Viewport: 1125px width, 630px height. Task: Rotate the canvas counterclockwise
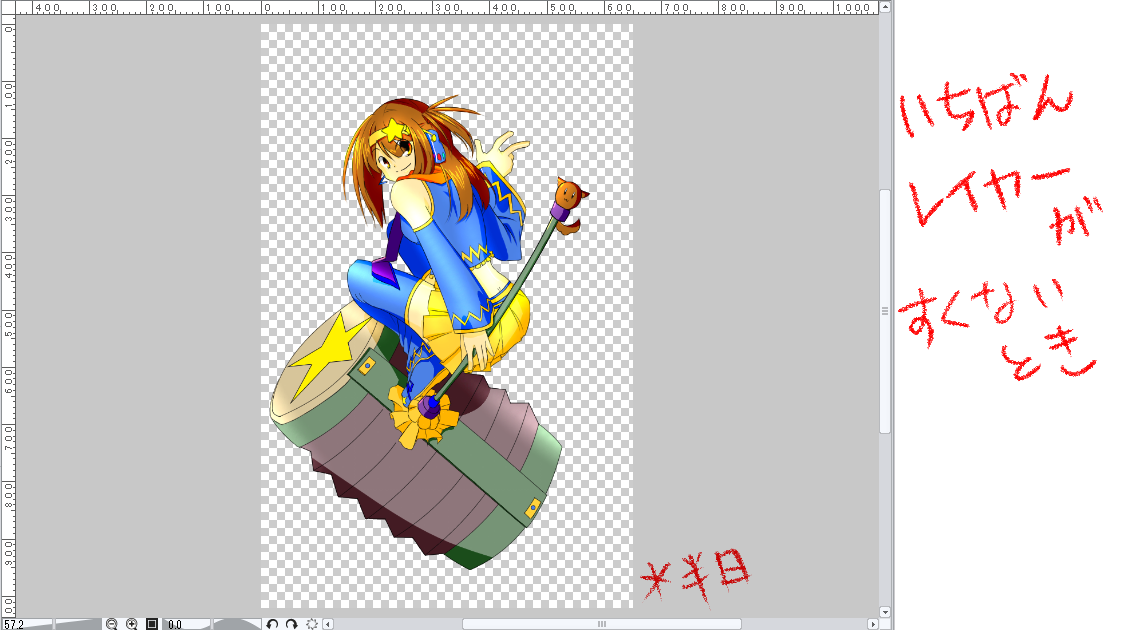[x=272, y=624]
